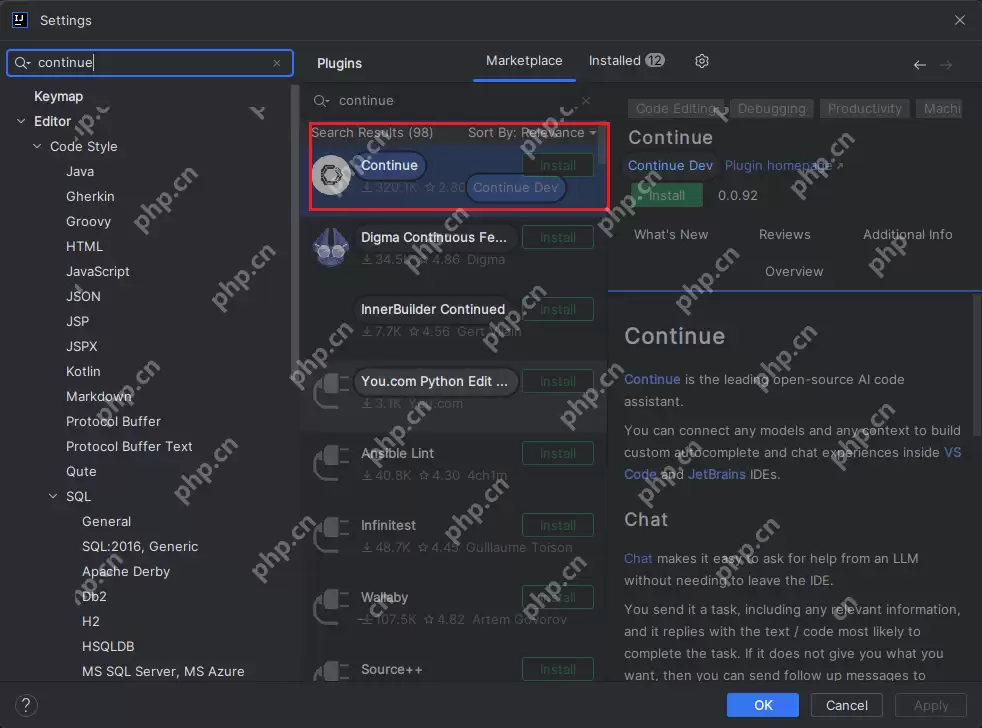
Task: Click the Ansible Lint plugin icon
Action: point(330,463)
